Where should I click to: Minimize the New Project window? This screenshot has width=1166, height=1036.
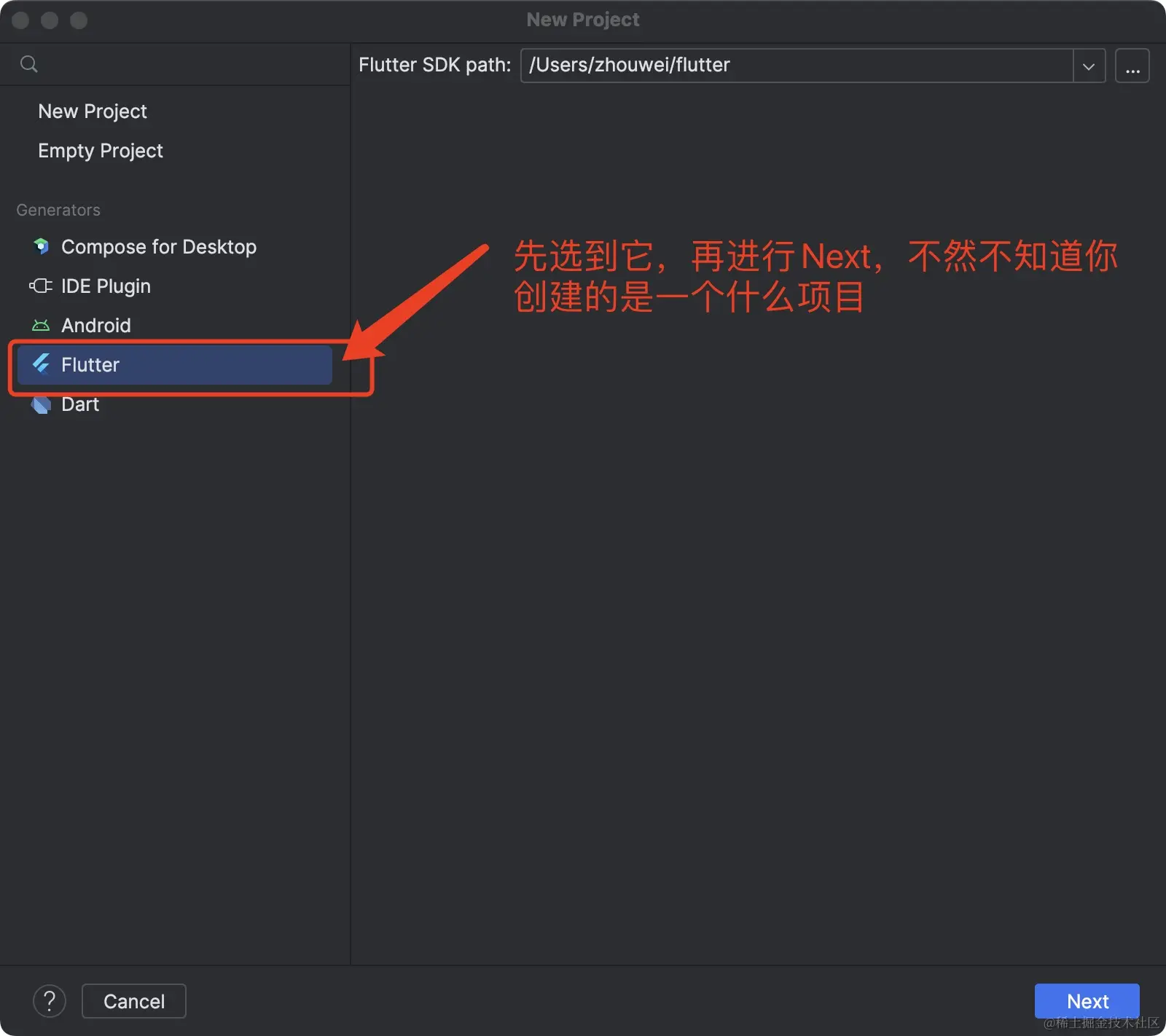coord(50,20)
